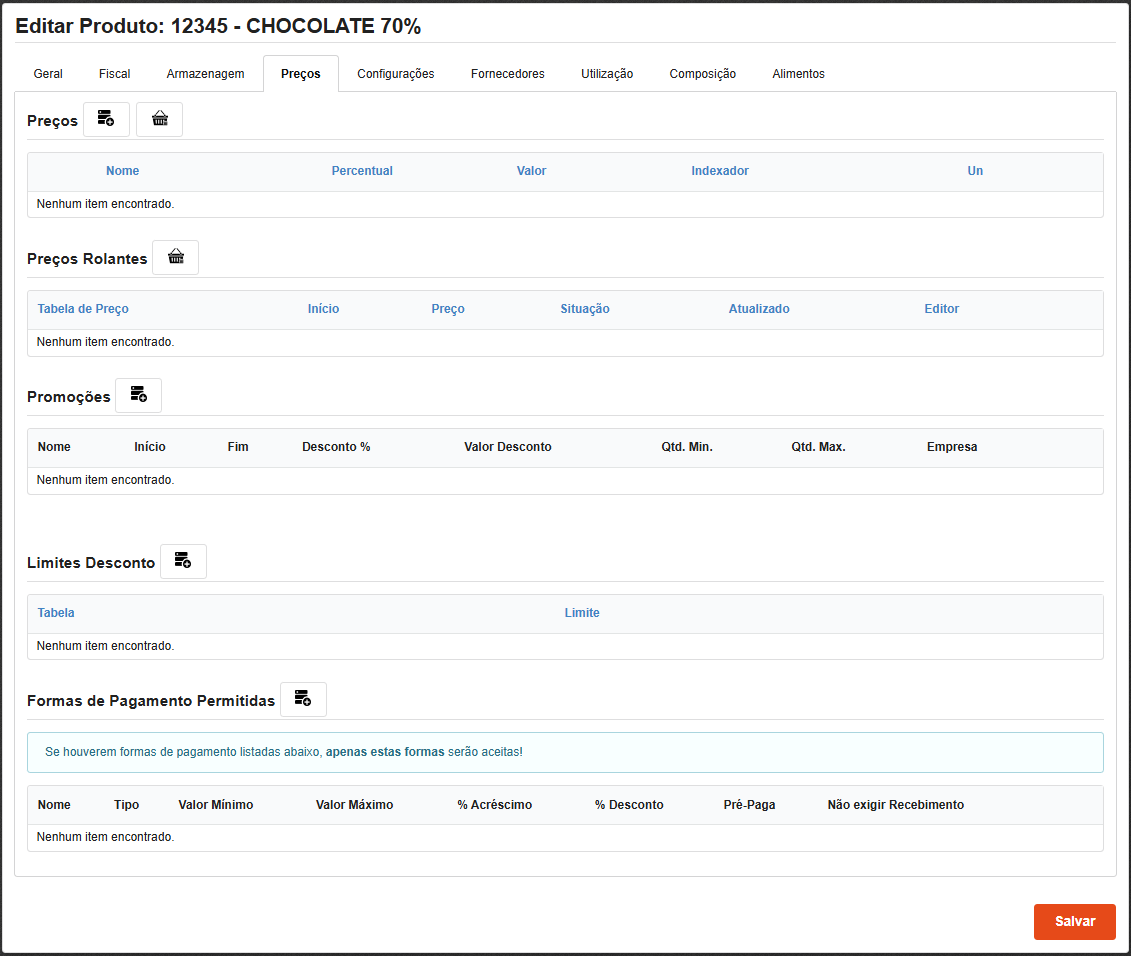
Task: Open the Alimentos tab
Action: (798, 74)
